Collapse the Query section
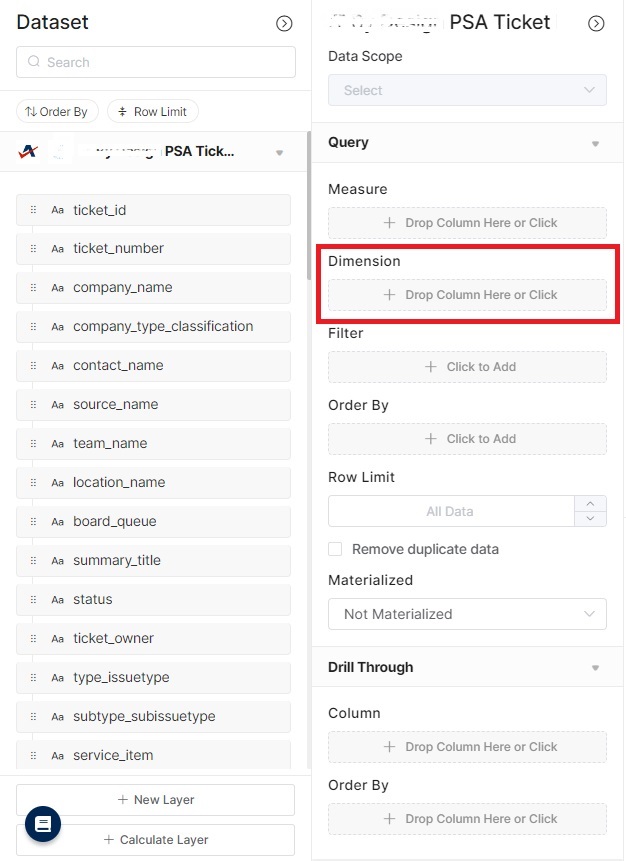The height and width of the screenshot is (861, 626). [595, 143]
